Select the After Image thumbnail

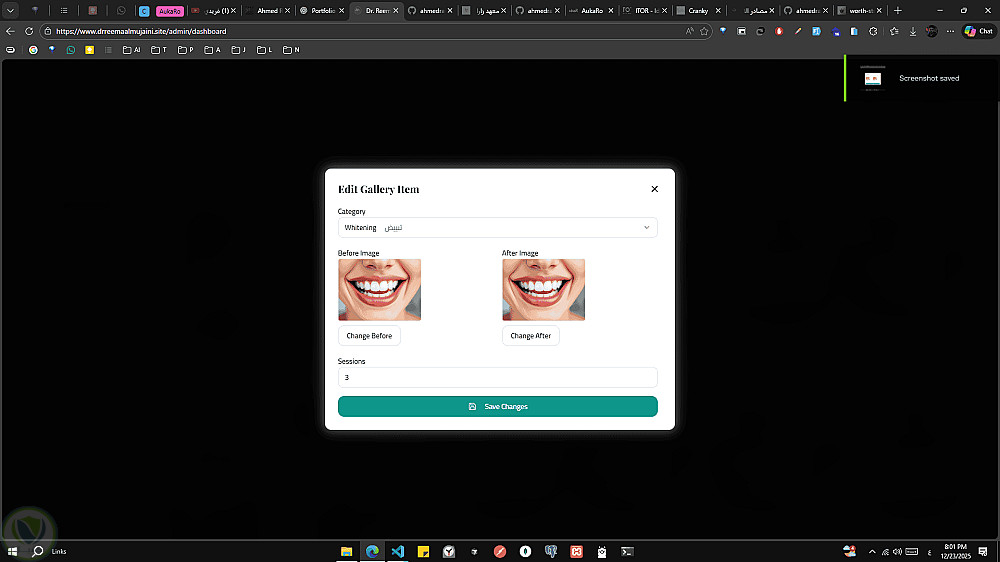[x=543, y=290]
